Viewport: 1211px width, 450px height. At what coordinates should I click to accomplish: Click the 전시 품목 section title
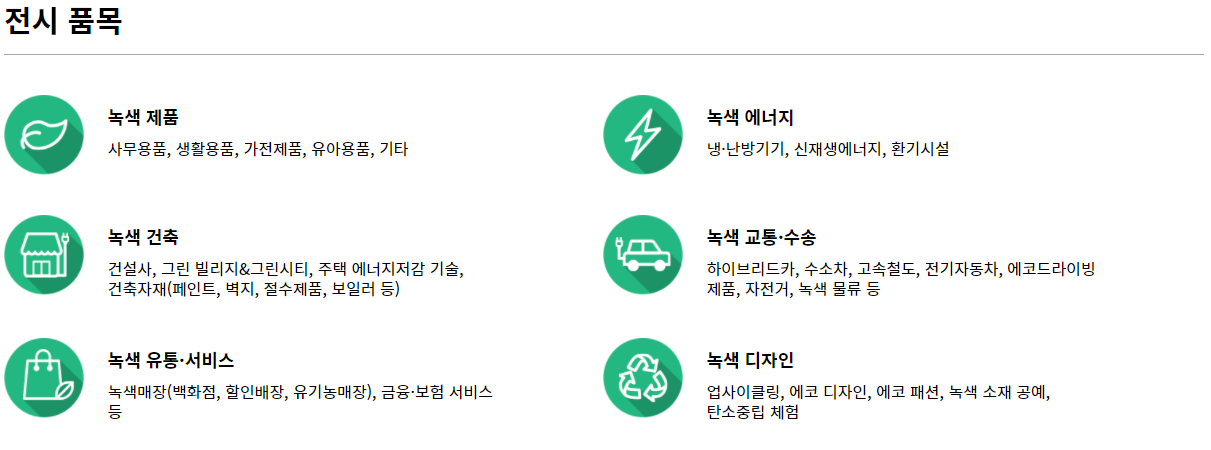(x=64, y=21)
